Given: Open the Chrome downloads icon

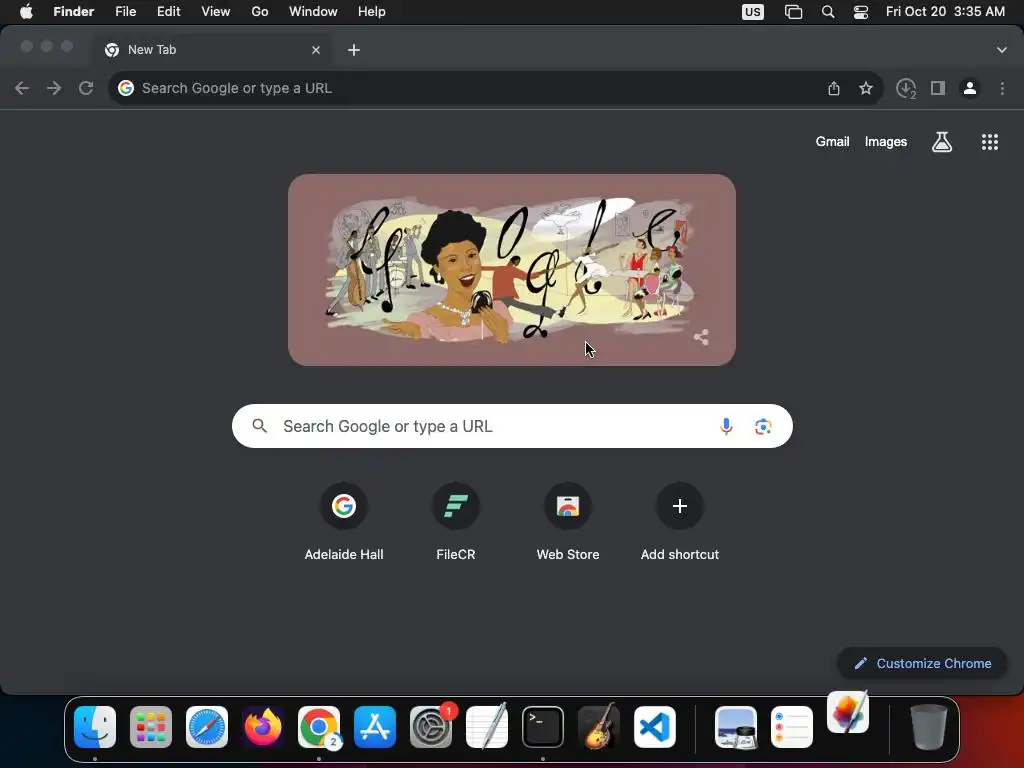Looking at the screenshot, I should tap(906, 88).
